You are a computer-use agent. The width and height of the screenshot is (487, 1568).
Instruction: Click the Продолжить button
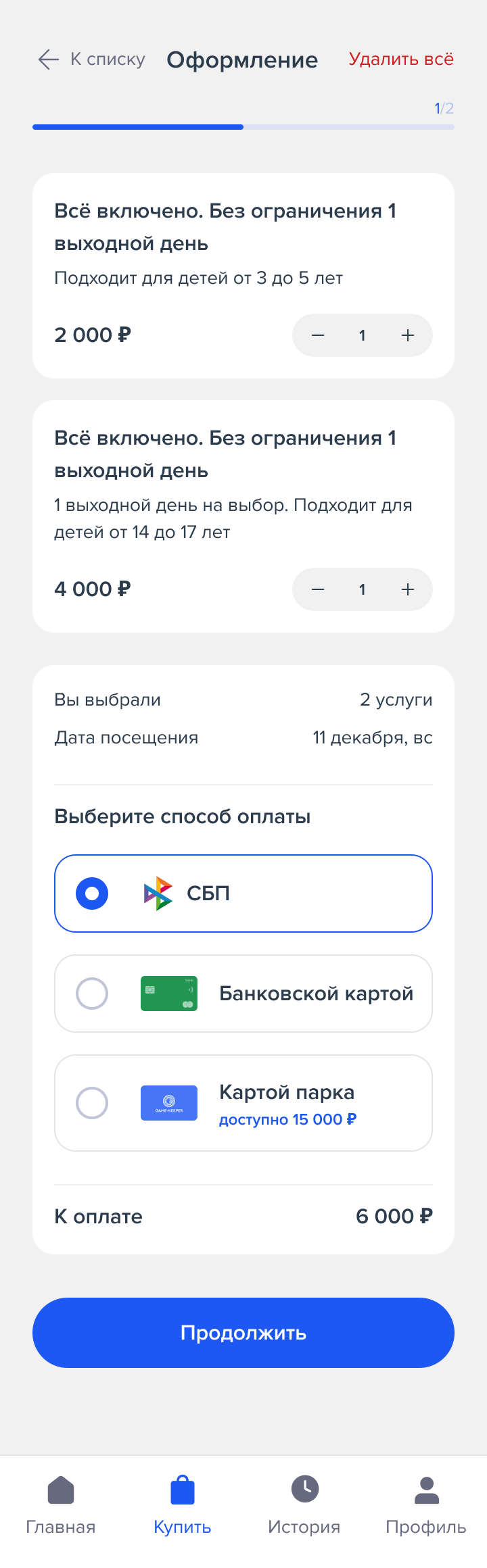click(243, 1333)
